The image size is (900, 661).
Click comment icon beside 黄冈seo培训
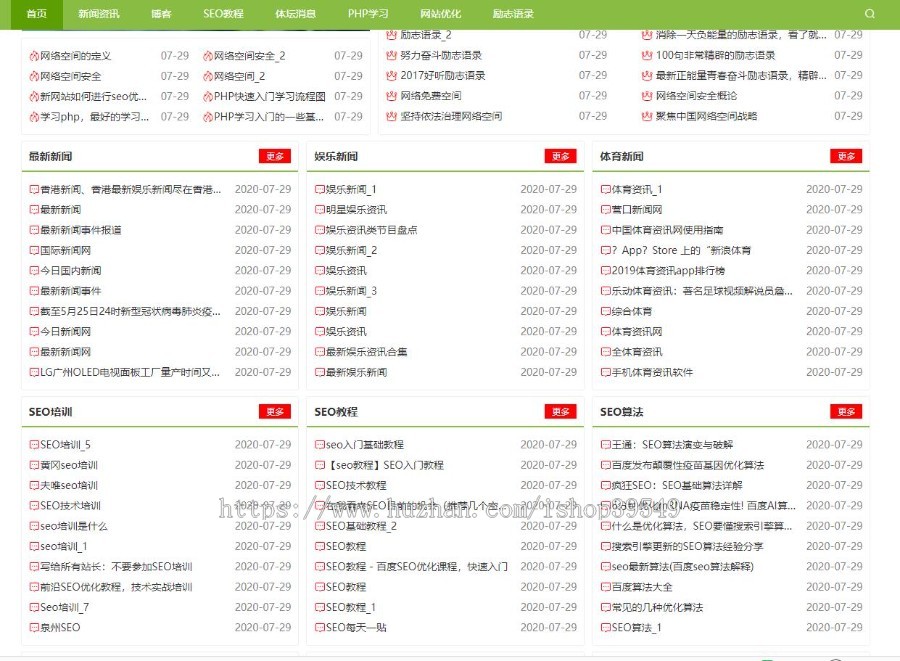(34, 465)
